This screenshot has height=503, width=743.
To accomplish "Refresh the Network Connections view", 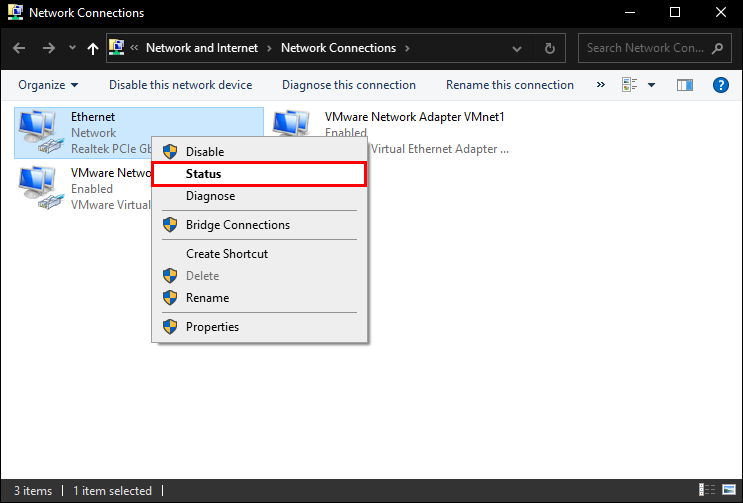I will coord(550,48).
